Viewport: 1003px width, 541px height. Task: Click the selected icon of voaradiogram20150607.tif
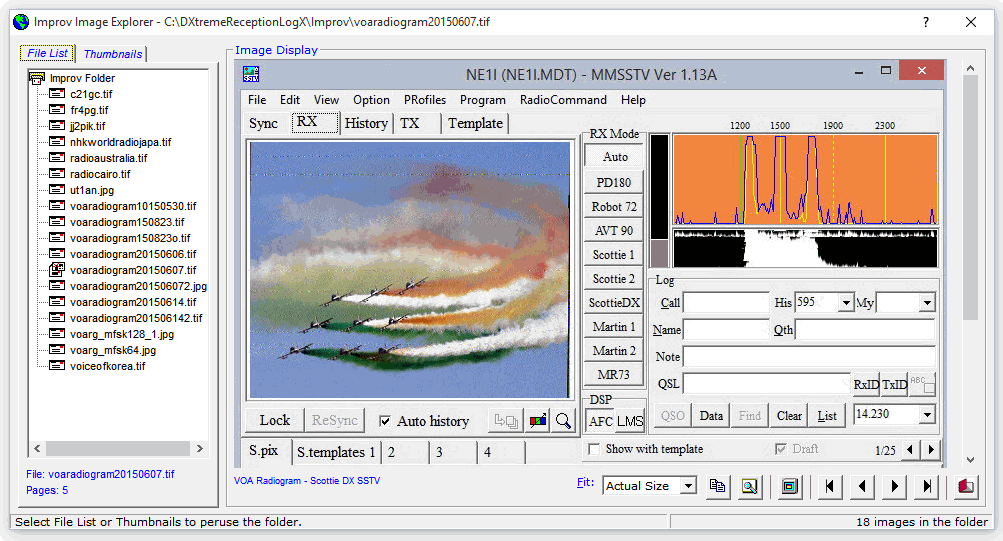[x=58, y=270]
